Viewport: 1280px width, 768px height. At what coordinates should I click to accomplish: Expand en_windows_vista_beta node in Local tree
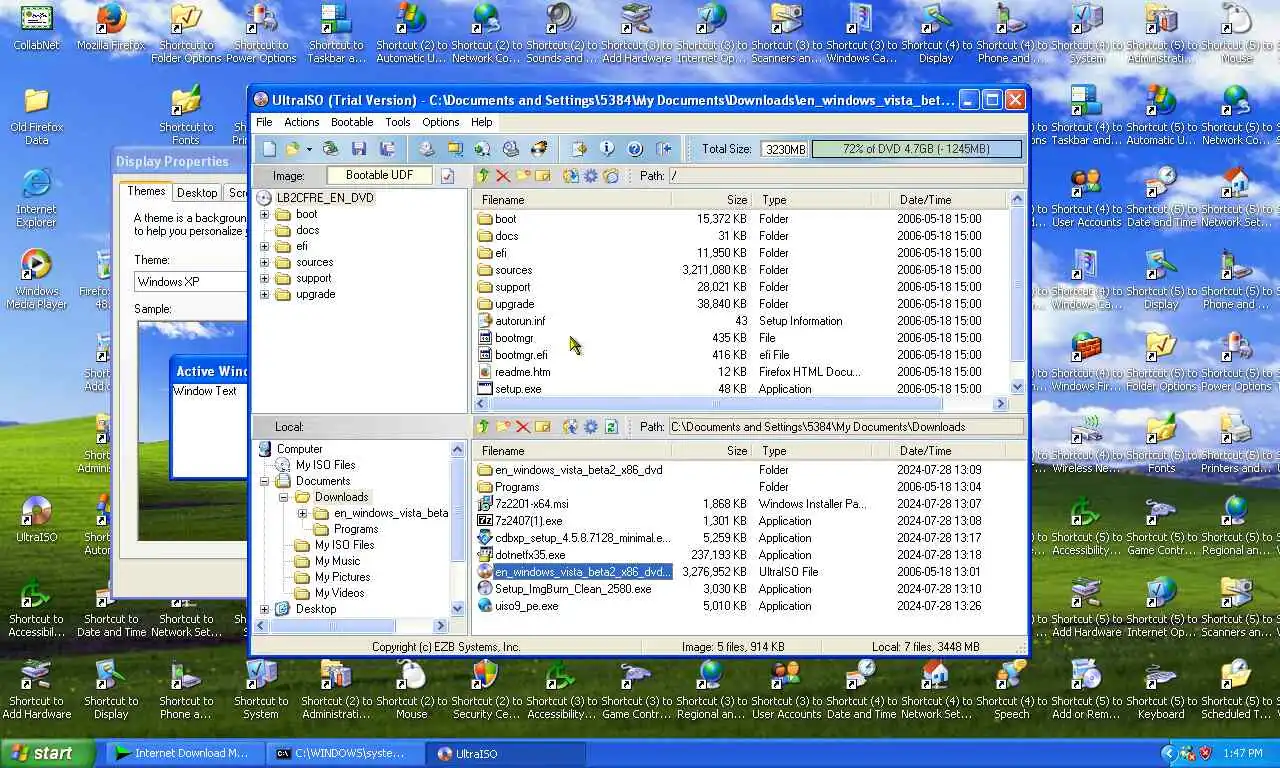point(303,513)
